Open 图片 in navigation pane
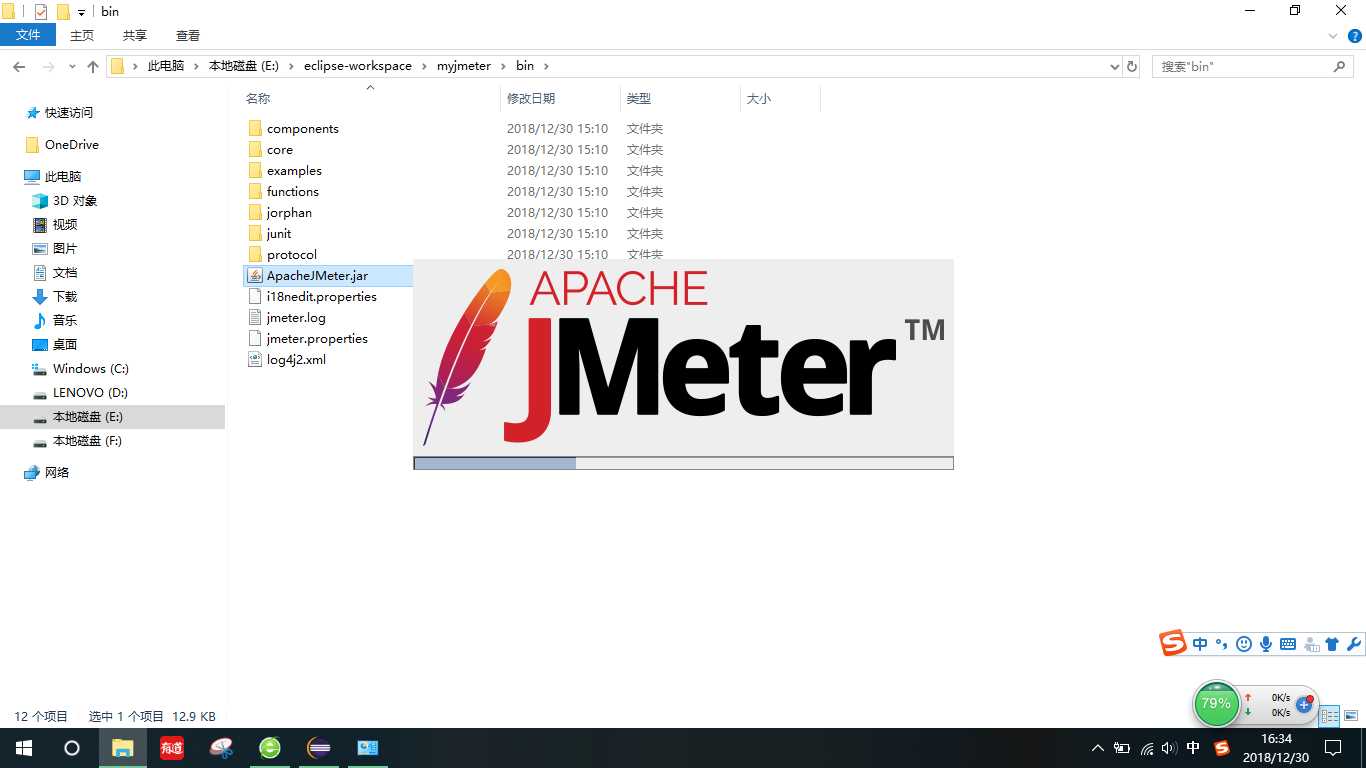The width and height of the screenshot is (1366, 768). tap(64, 249)
